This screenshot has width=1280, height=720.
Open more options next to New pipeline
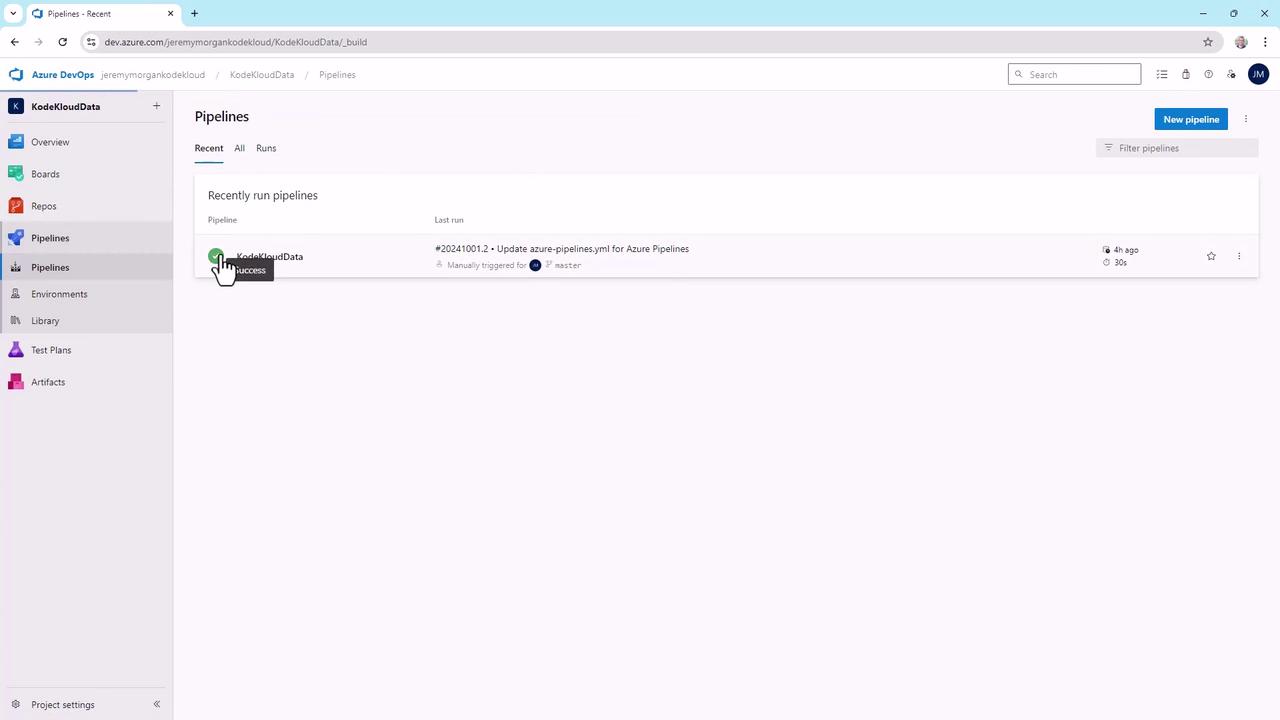point(1246,119)
